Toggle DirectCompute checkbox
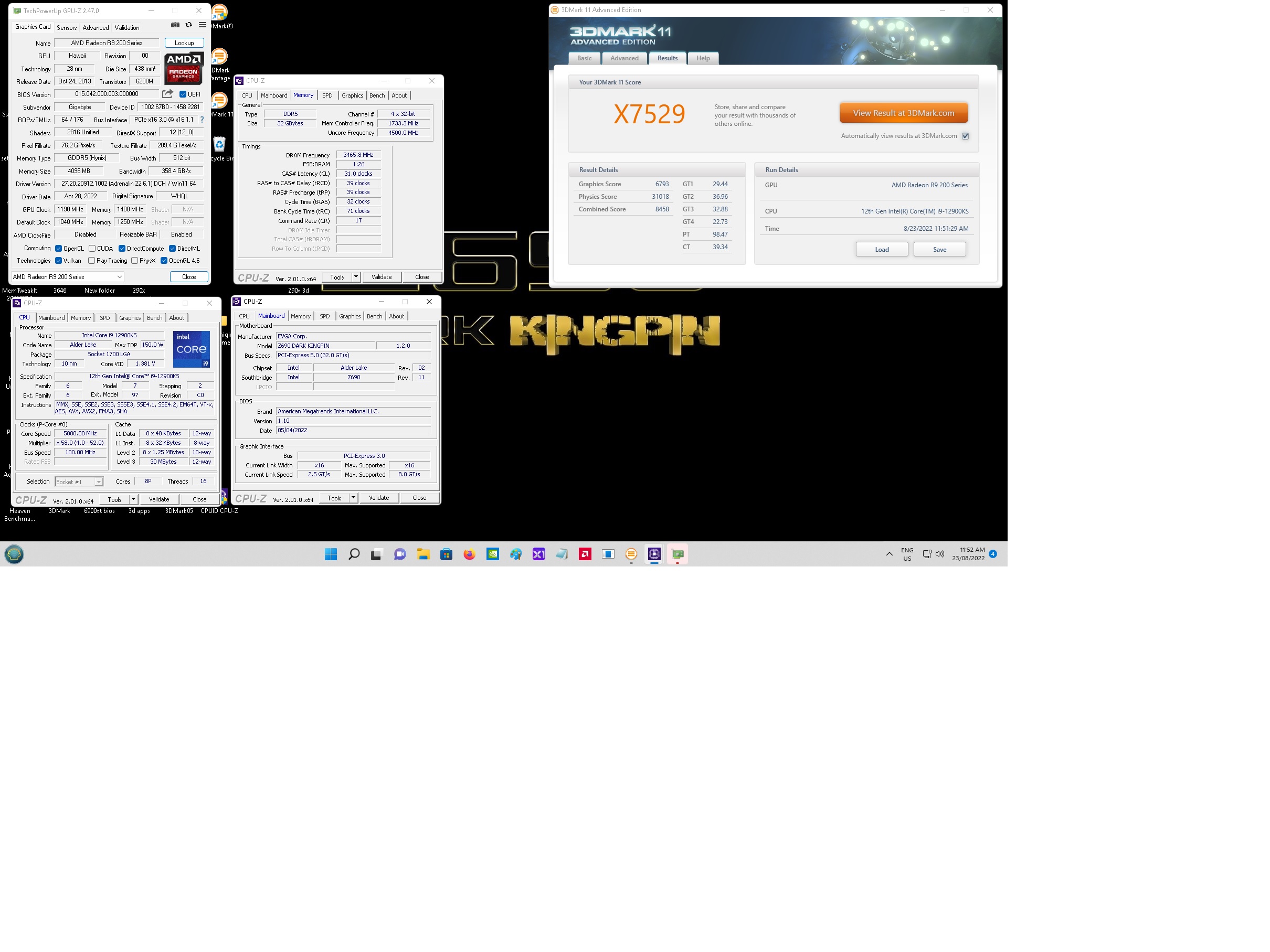 click(x=122, y=249)
